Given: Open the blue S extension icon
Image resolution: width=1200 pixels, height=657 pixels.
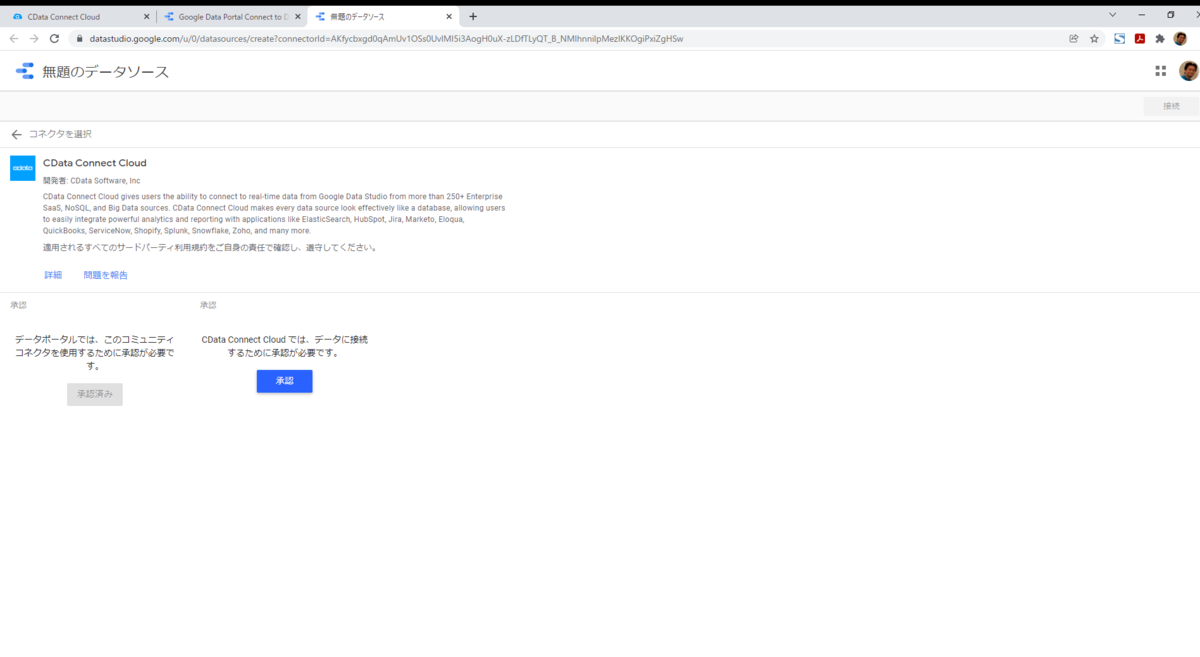Looking at the screenshot, I should [1120, 39].
